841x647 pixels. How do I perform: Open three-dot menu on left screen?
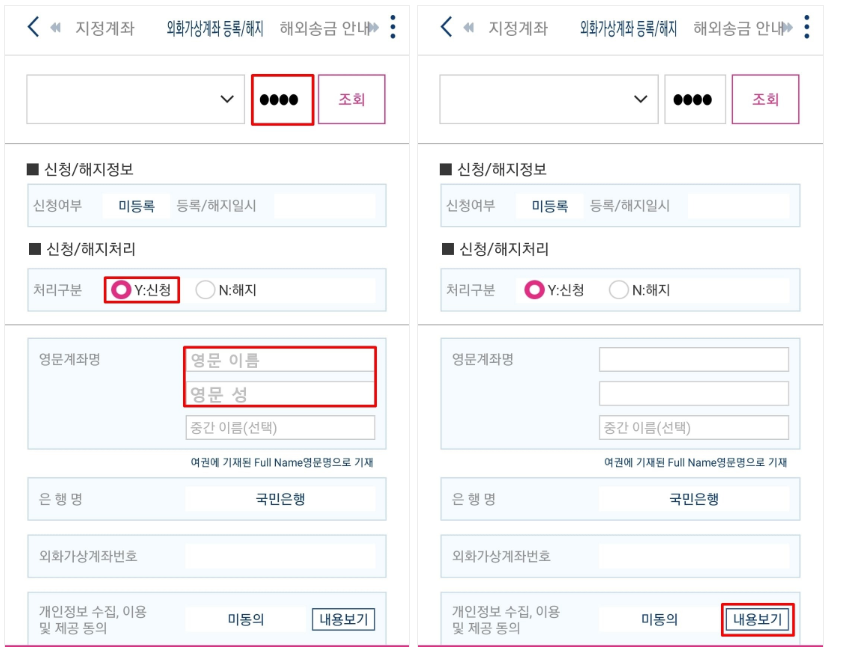393,27
